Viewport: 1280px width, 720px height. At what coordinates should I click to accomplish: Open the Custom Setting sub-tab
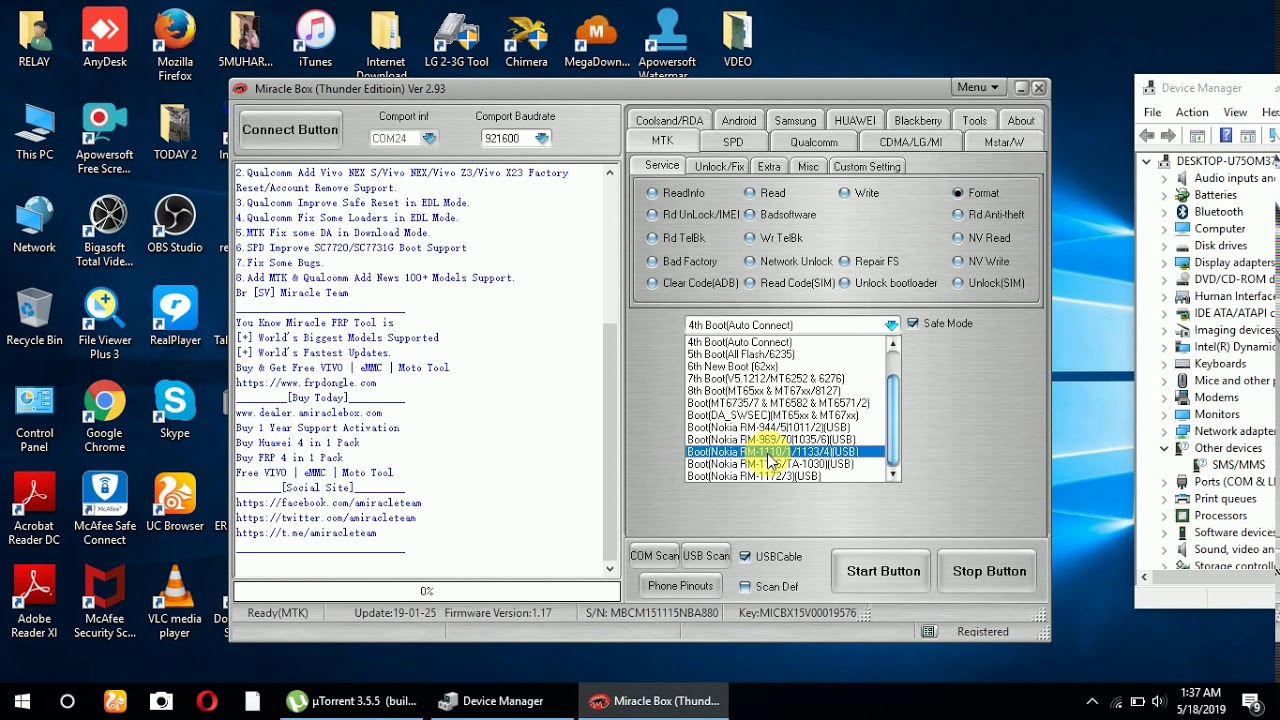(x=867, y=167)
